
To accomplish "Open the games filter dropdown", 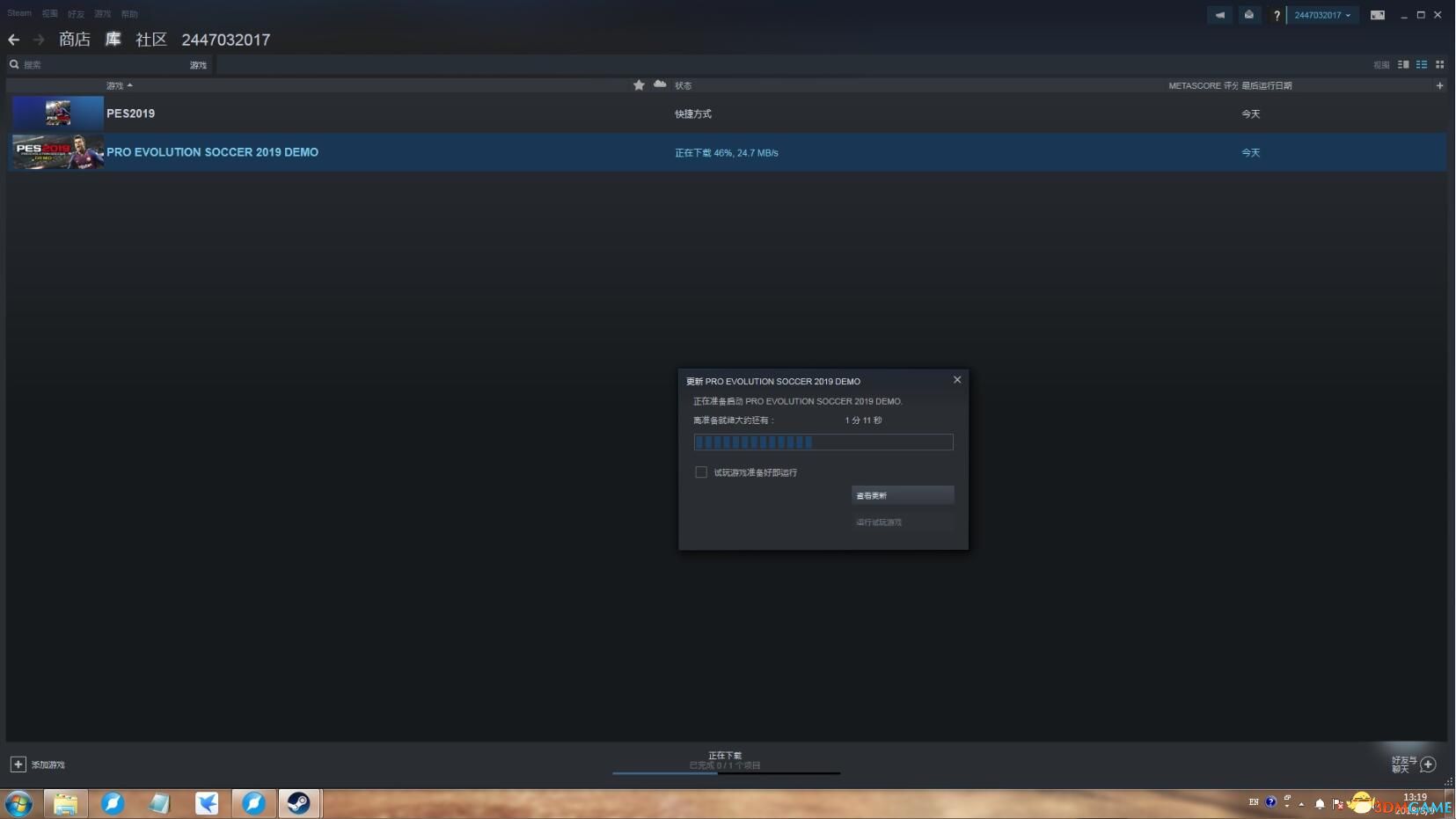I will 198,65.
